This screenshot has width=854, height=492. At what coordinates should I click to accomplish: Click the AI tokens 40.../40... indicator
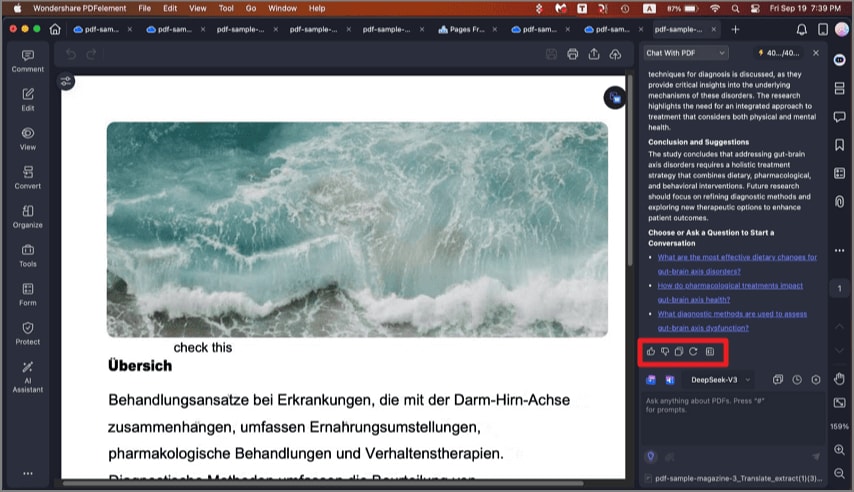click(x=779, y=53)
